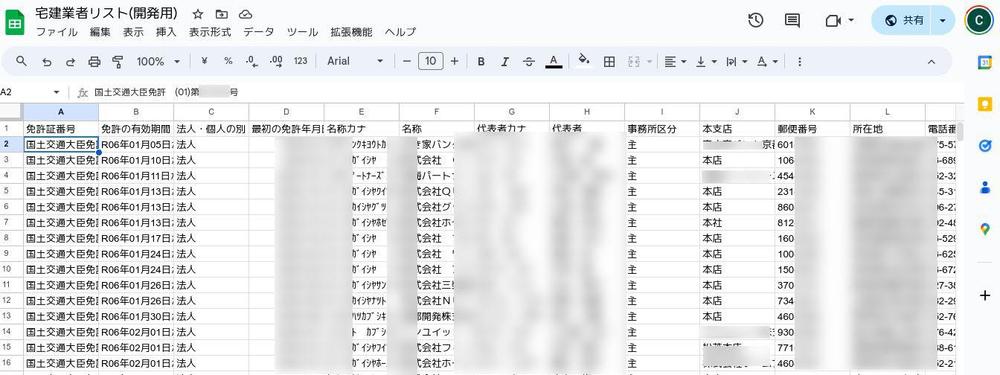The height and width of the screenshot is (375, 1000).
Task: Activate the paint format tool
Action: [x=118, y=61]
